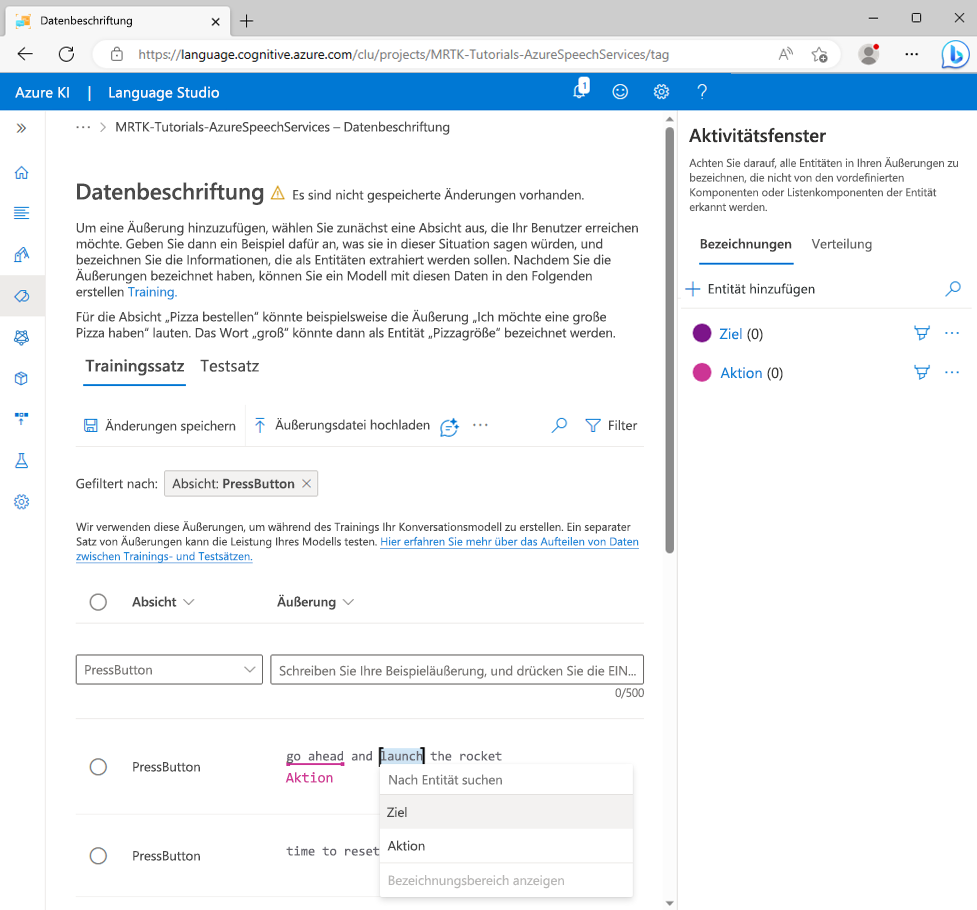
Task: Click Entität hinzufügen
Action: pos(751,289)
